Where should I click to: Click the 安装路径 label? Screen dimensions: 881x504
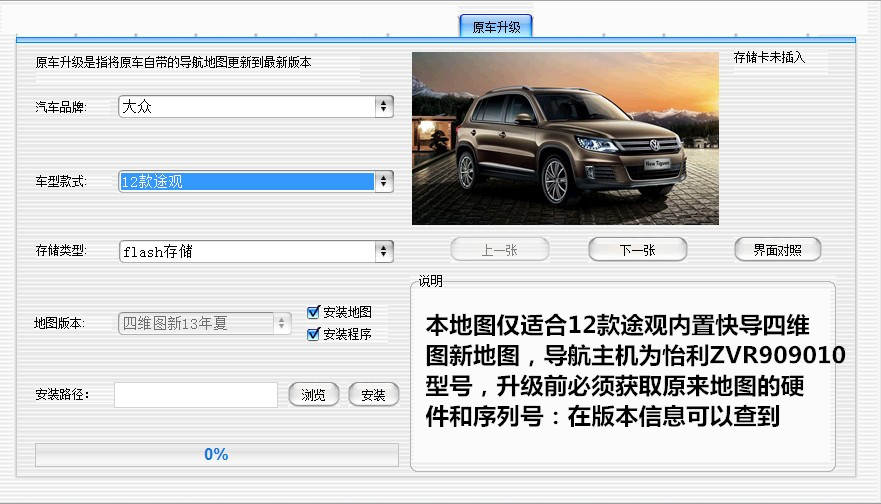pyautogui.click(x=62, y=394)
